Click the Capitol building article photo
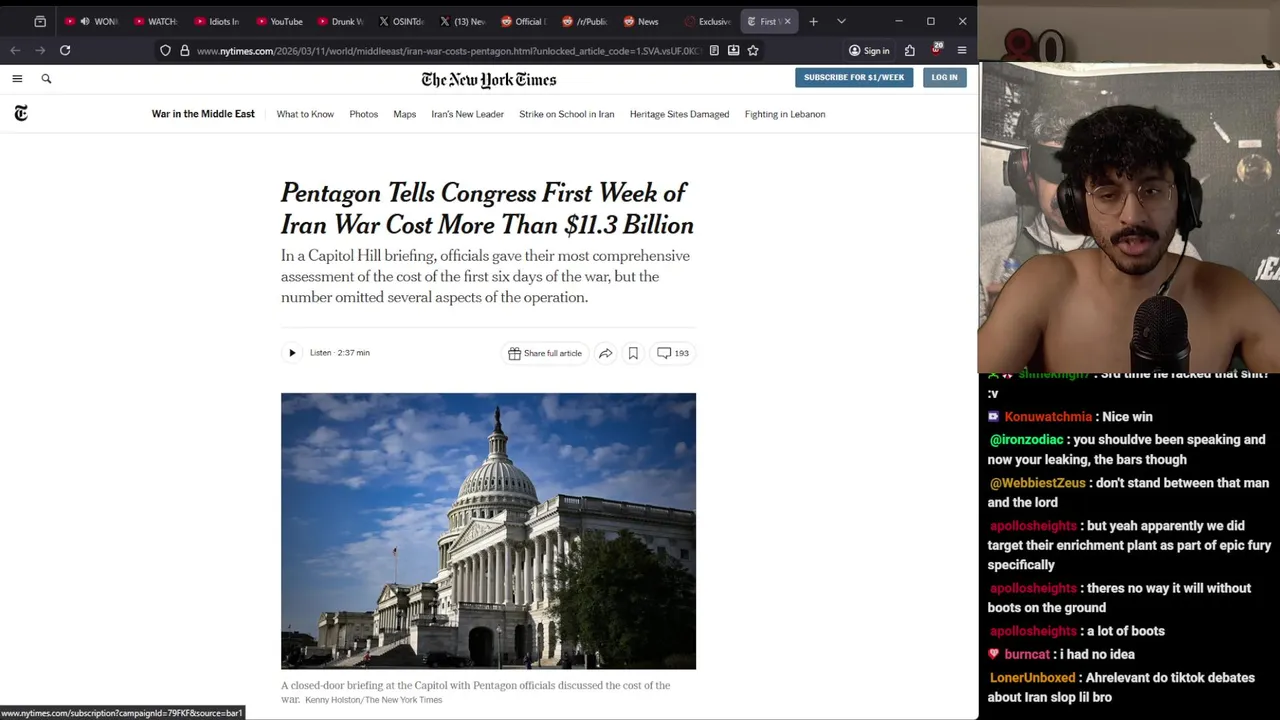This screenshot has height=720, width=1280. point(488,531)
